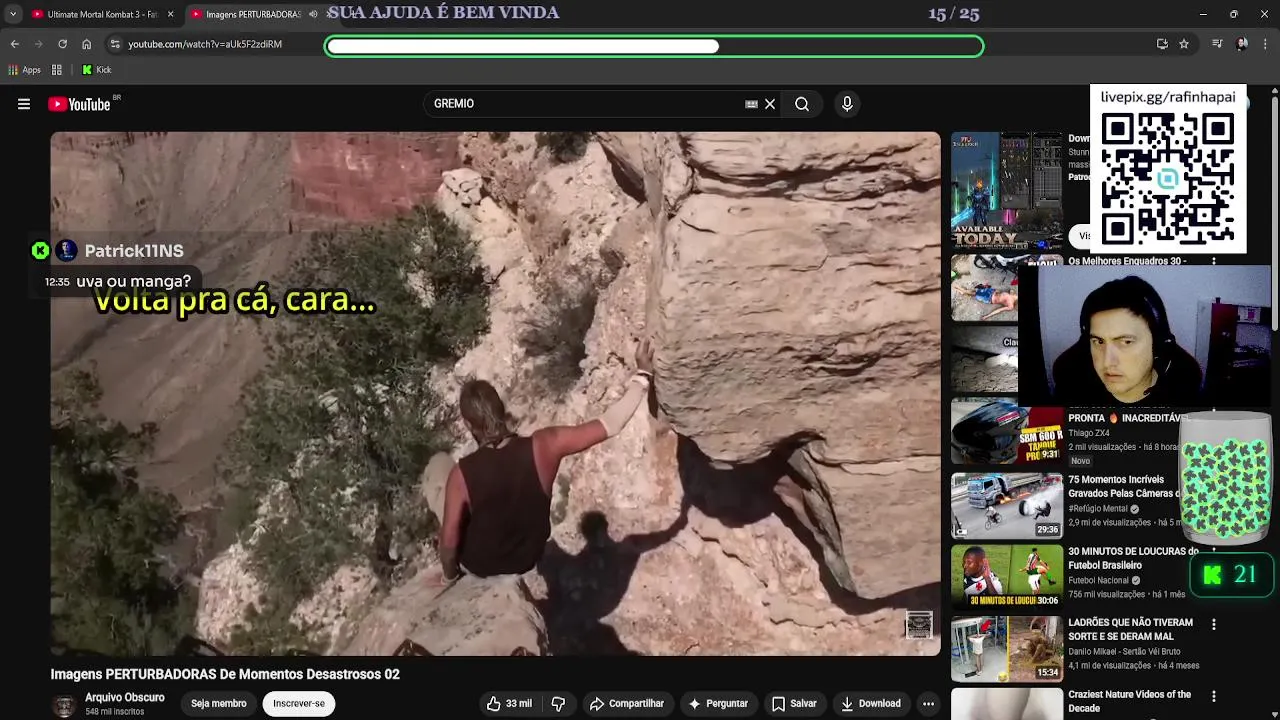This screenshot has height=720, width=1280.
Task: Subscribe with the Inscrever-se button
Action: (x=299, y=704)
